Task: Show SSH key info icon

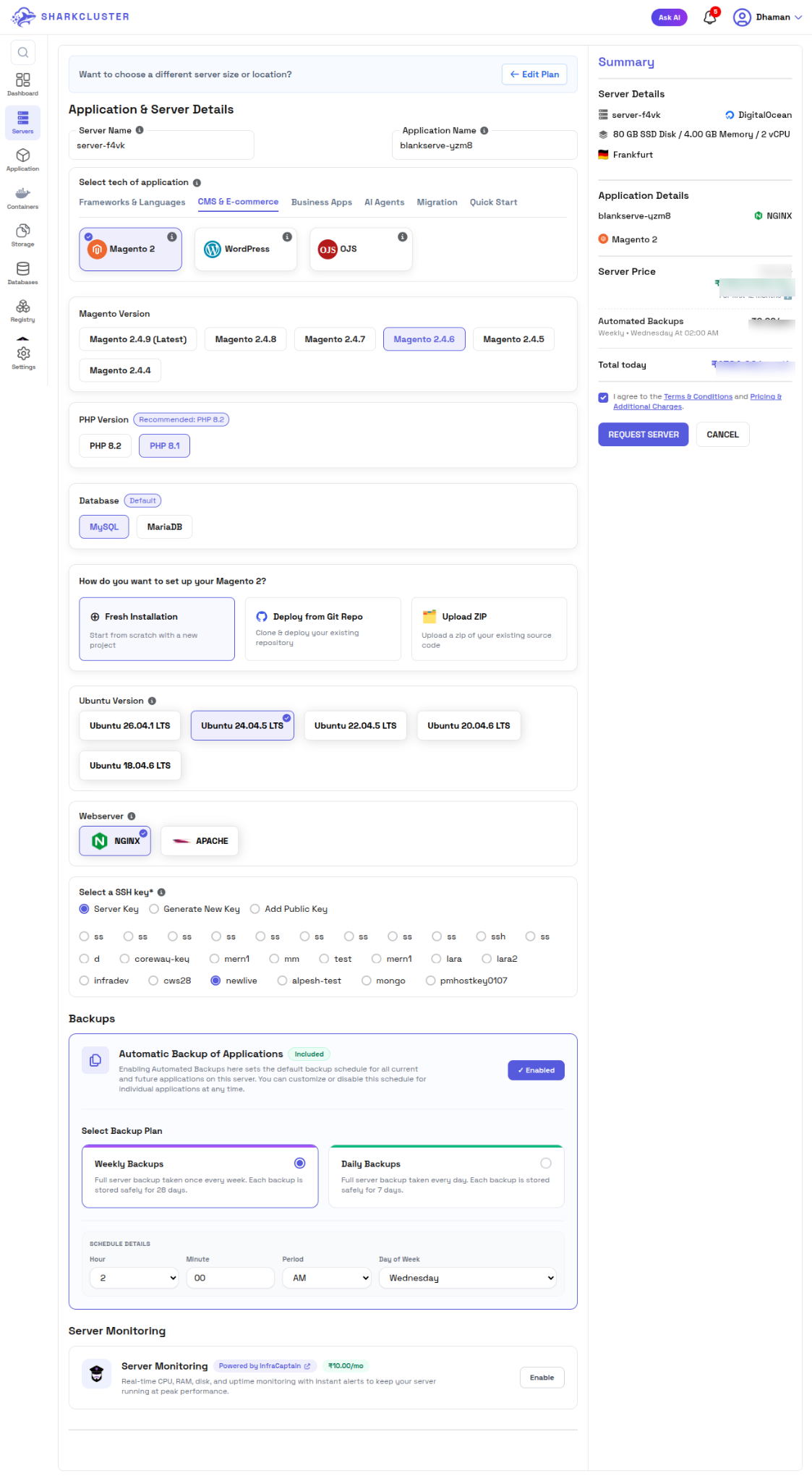Action: (161, 892)
